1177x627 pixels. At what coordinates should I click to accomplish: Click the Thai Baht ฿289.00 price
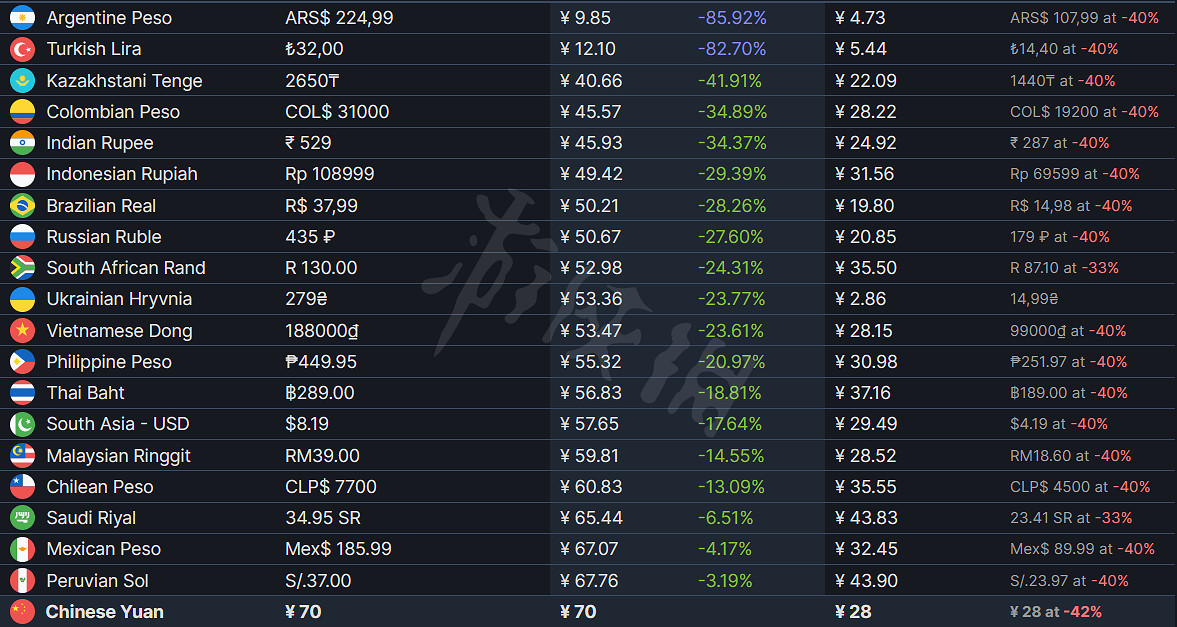click(x=320, y=393)
